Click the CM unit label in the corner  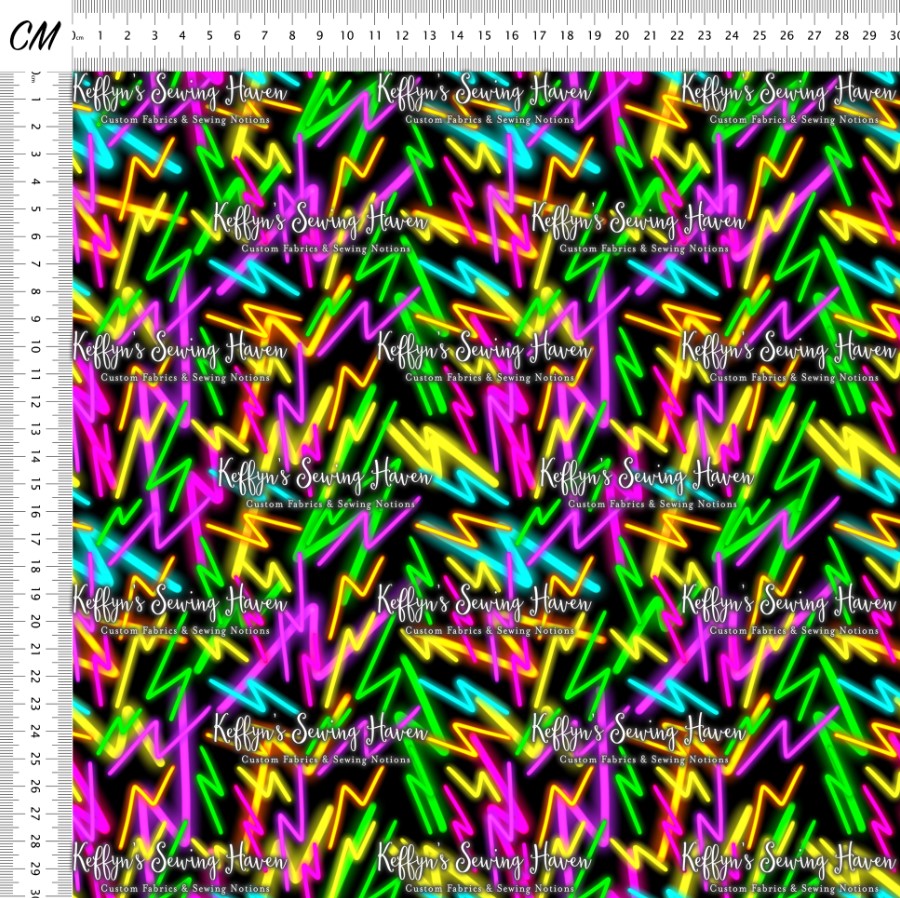(35, 36)
